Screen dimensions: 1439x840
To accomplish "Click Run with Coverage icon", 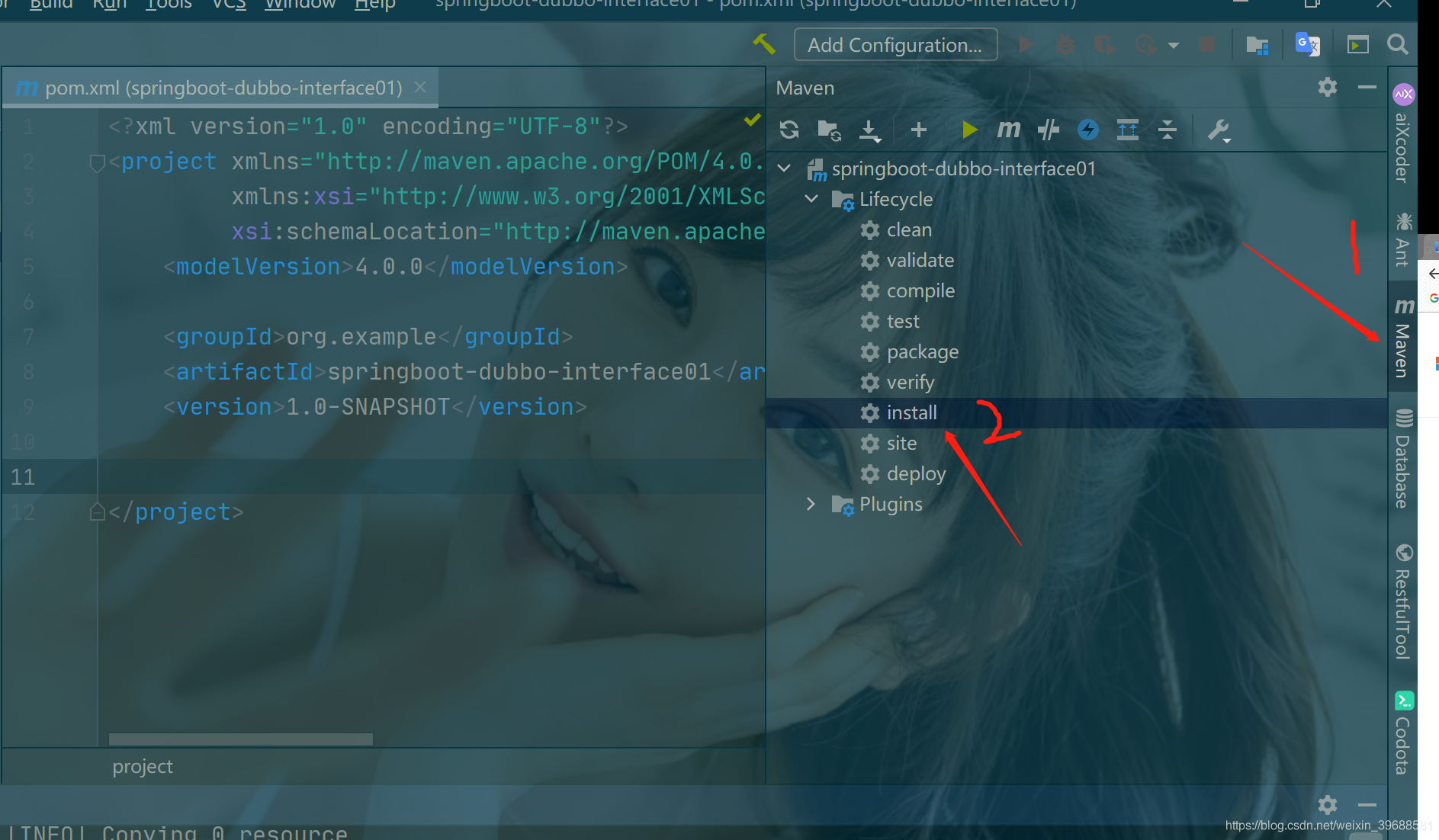I will (x=1104, y=45).
